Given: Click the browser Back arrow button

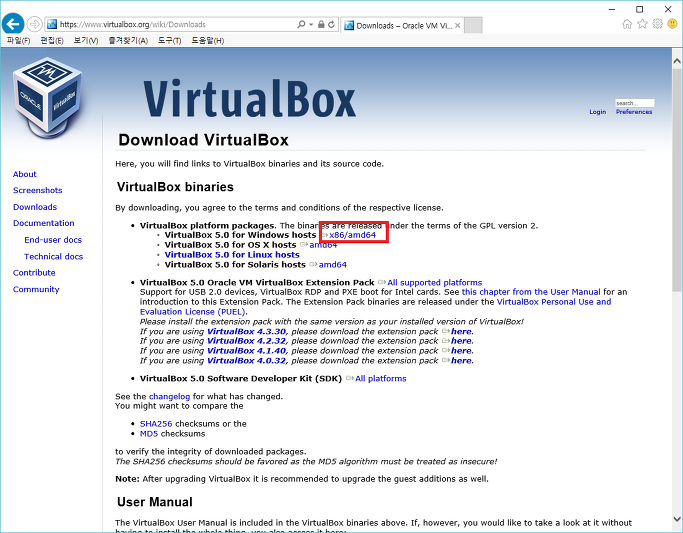Looking at the screenshot, I should click(x=13, y=24).
